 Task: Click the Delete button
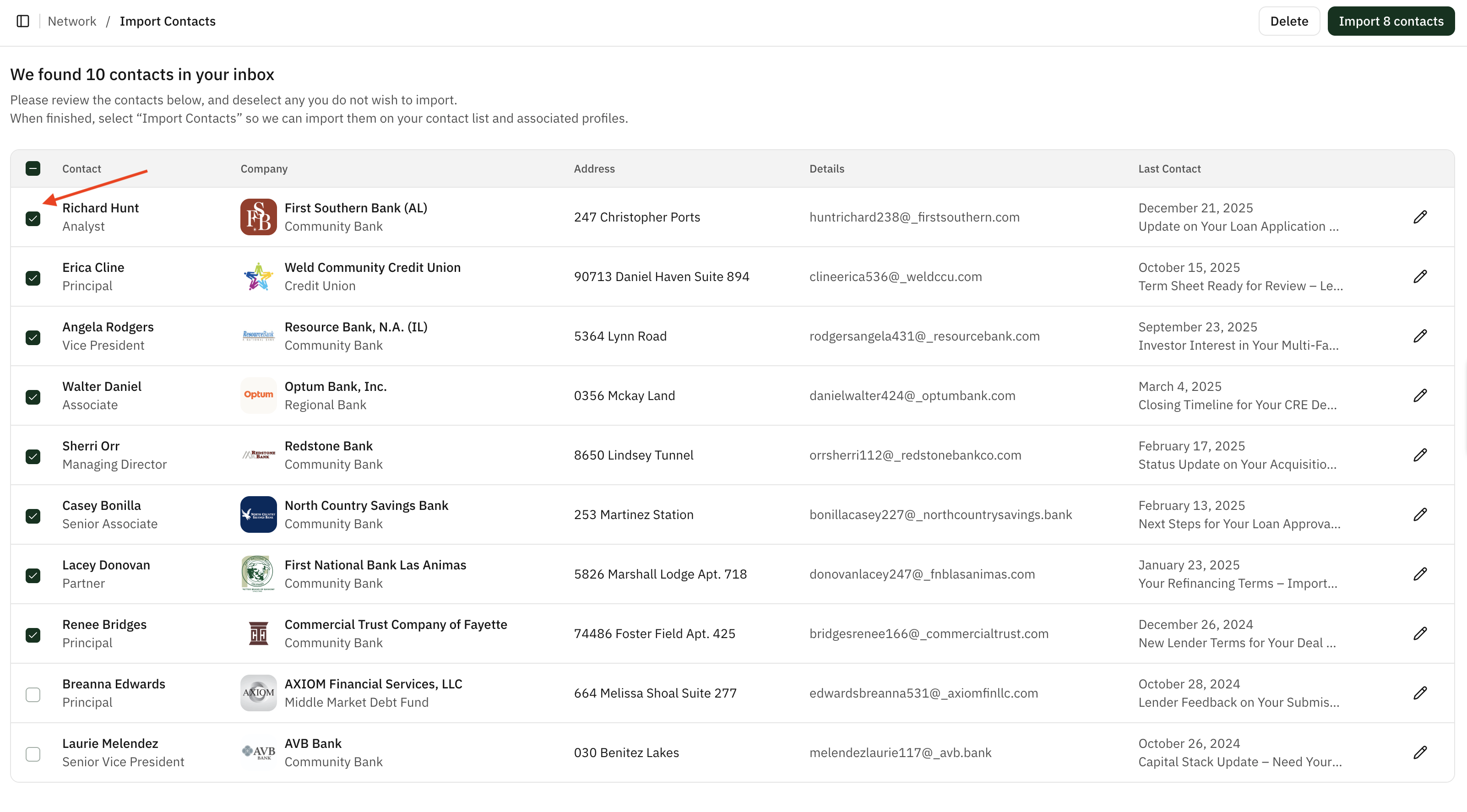pos(1289,21)
